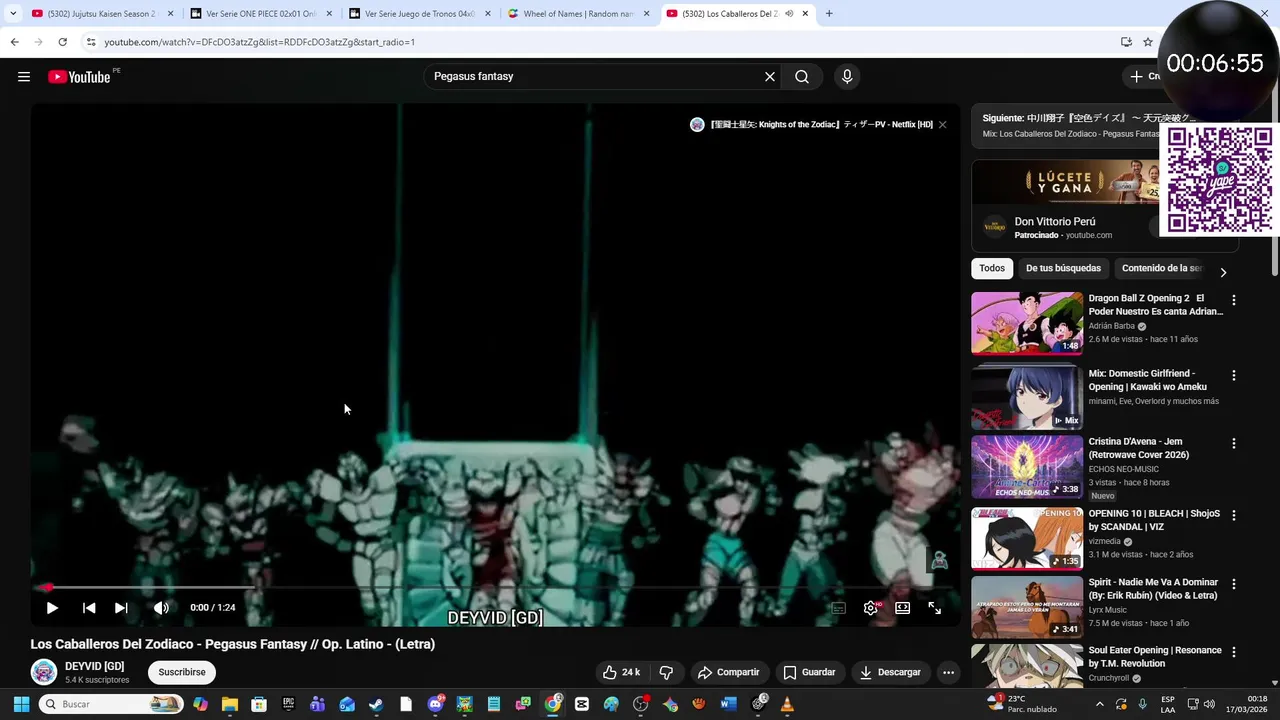
Task: Open options for OPENING 10 BLEACH video
Action: pos(1233,516)
